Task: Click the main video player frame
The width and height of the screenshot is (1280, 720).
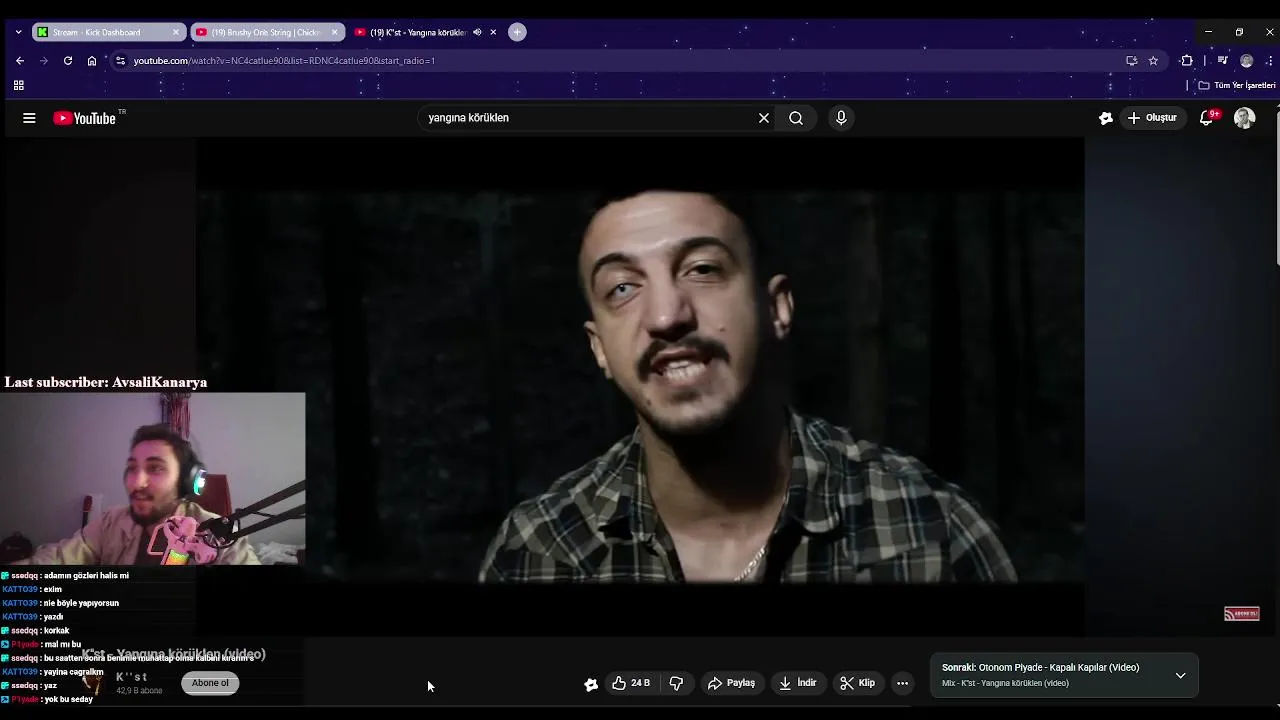Action: tap(640, 385)
